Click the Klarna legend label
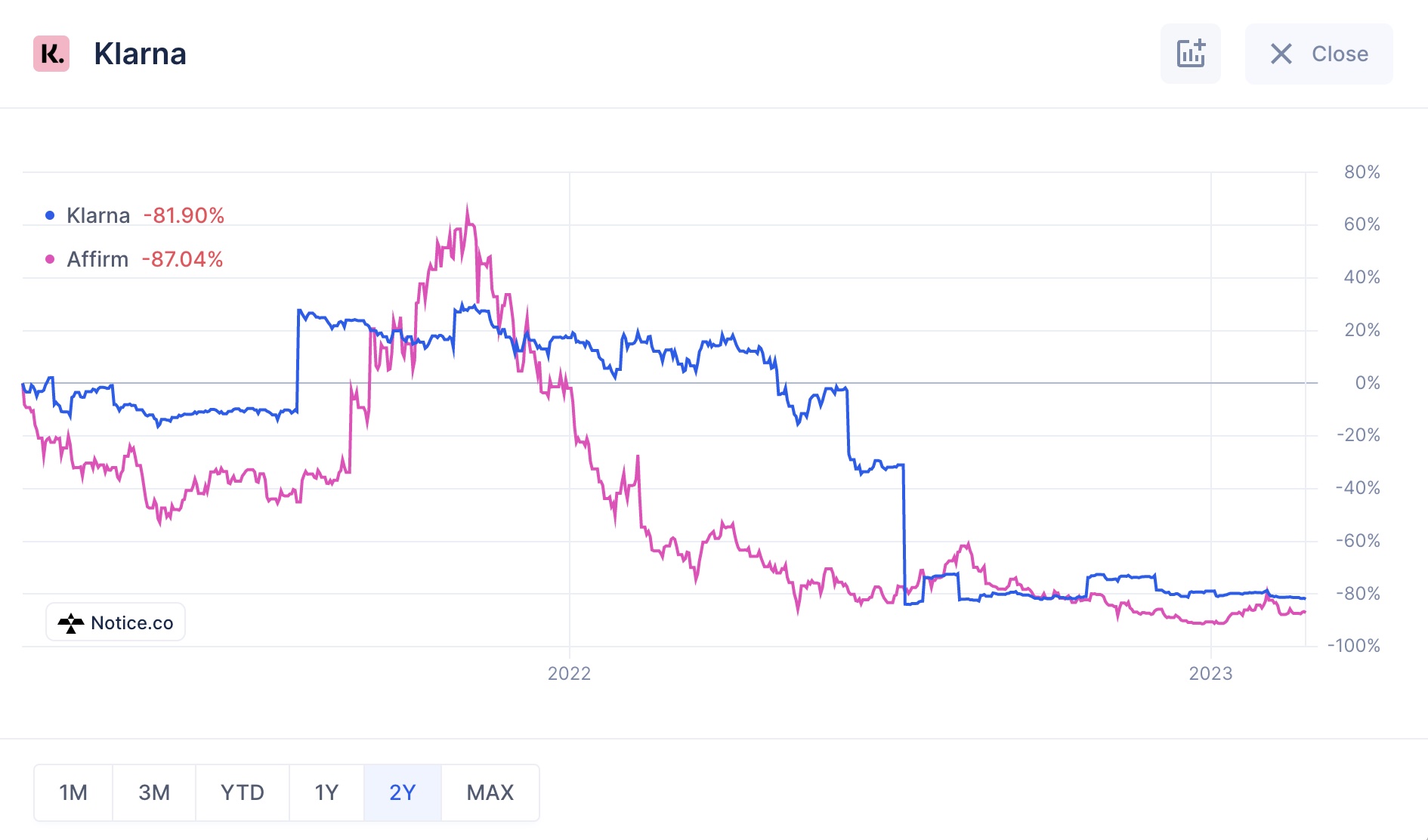This screenshot has height=840, width=1428. [98, 215]
